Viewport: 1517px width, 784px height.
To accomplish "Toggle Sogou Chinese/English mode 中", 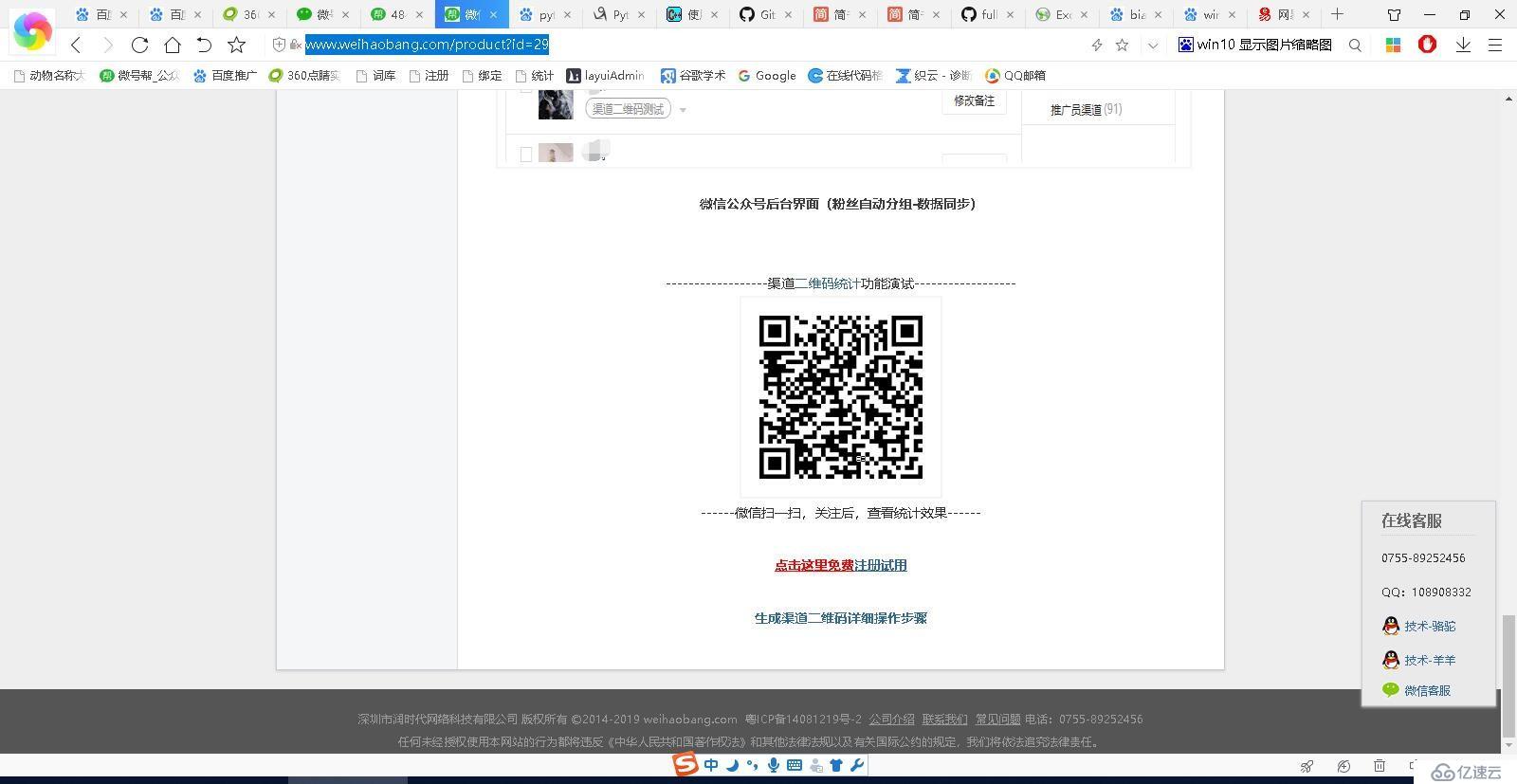I will pos(711,765).
